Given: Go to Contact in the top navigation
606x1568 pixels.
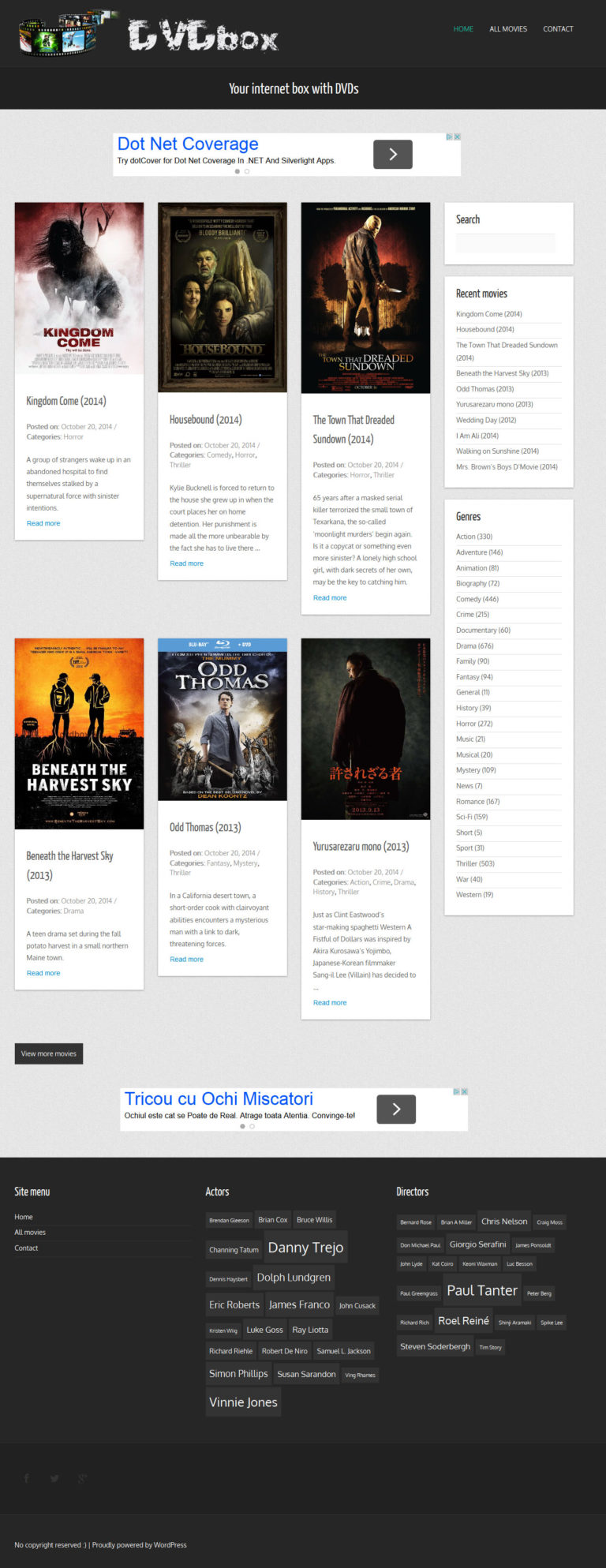Looking at the screenshot, I should click(558, 29).
